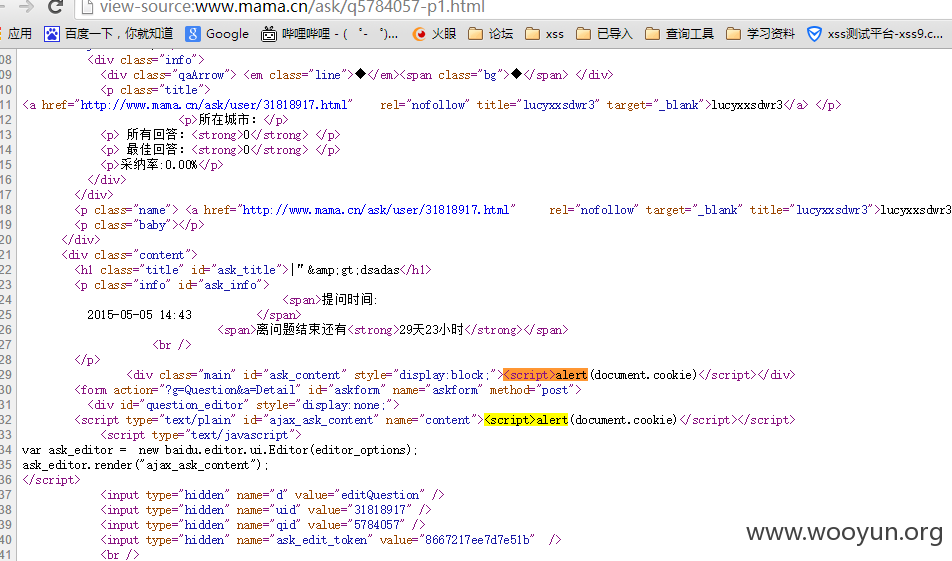Click the 采纳率:0.00% text

click(x=159, y=165)
